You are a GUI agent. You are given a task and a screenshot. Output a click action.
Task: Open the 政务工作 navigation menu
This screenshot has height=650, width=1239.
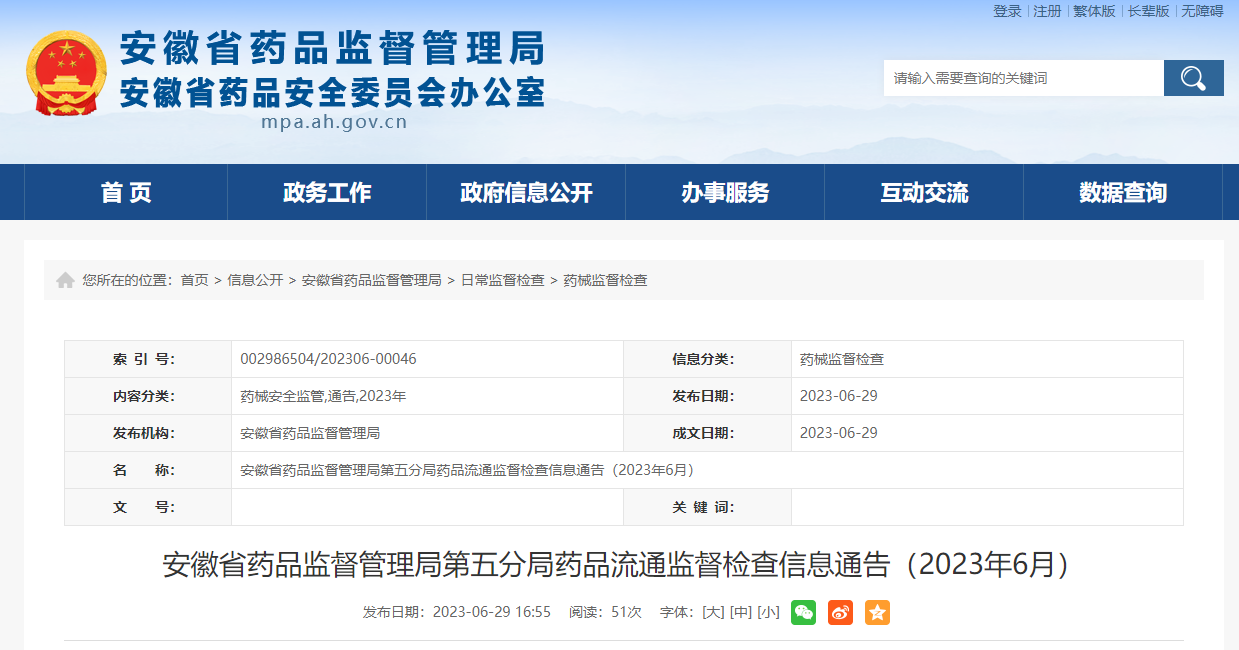(327, 193)
